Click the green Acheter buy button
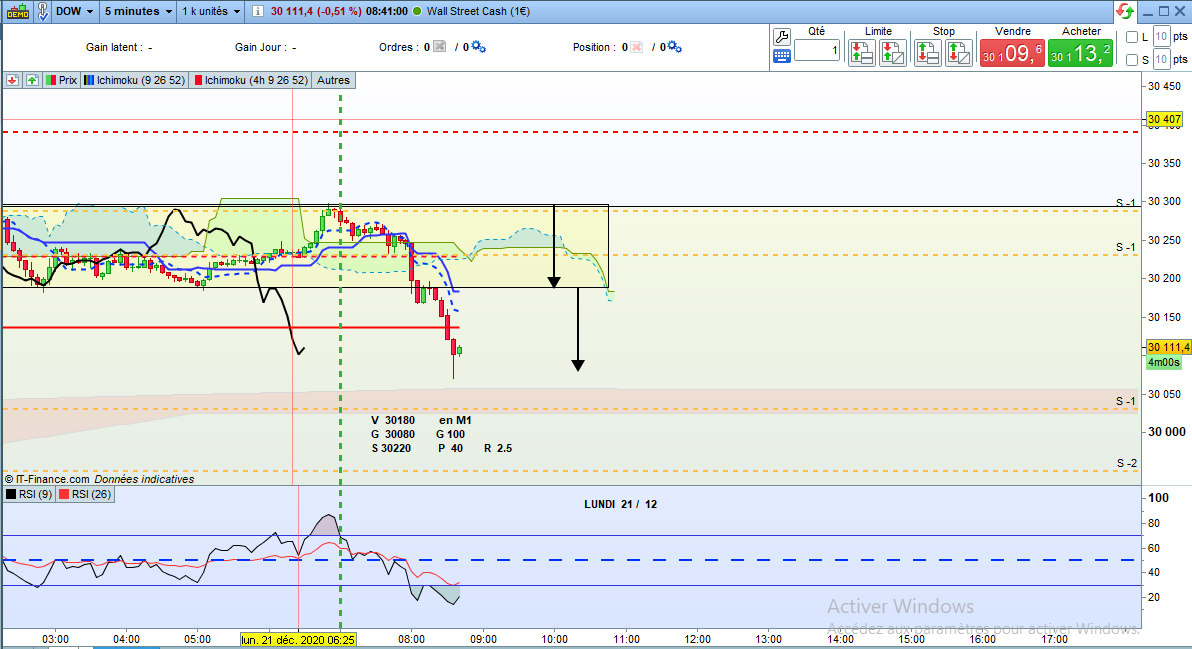The image size is (1192, 649). pos(1080,53)
